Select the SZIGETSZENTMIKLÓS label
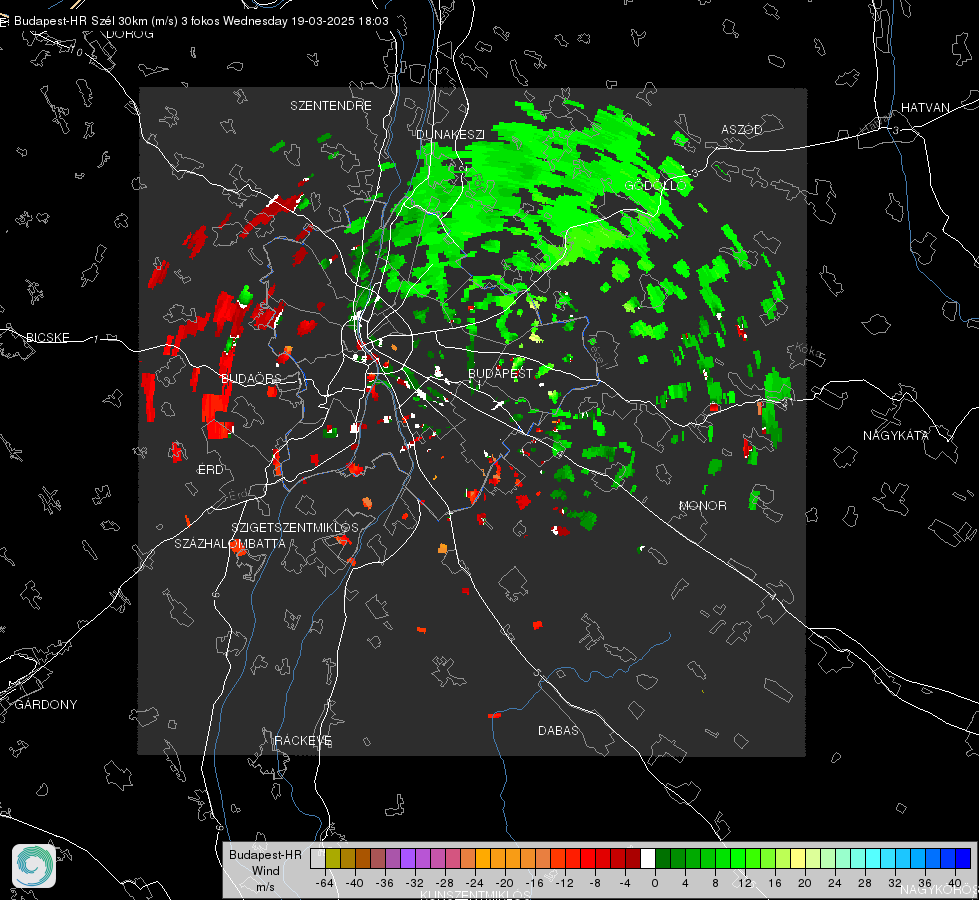 295,527
